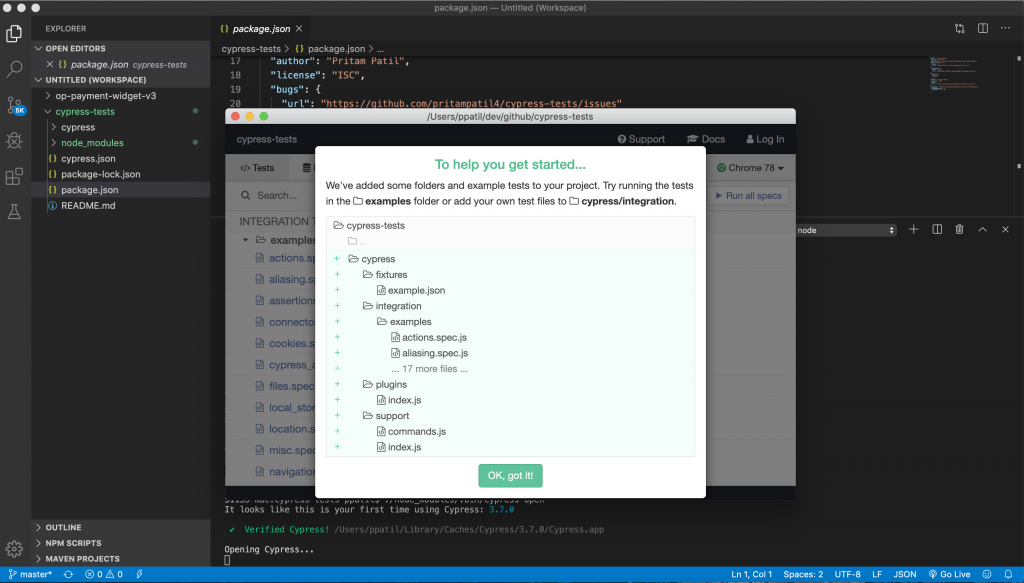Open the editor More Actions ellipsis
This screenshot has width=1024, height=583.
click(1006, 28)
